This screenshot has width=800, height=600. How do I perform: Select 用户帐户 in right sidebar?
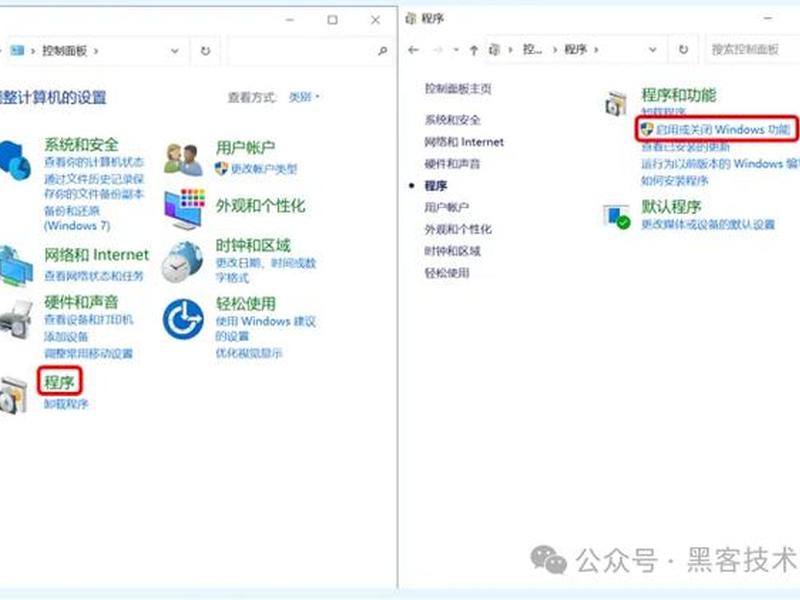coord(447,207)
